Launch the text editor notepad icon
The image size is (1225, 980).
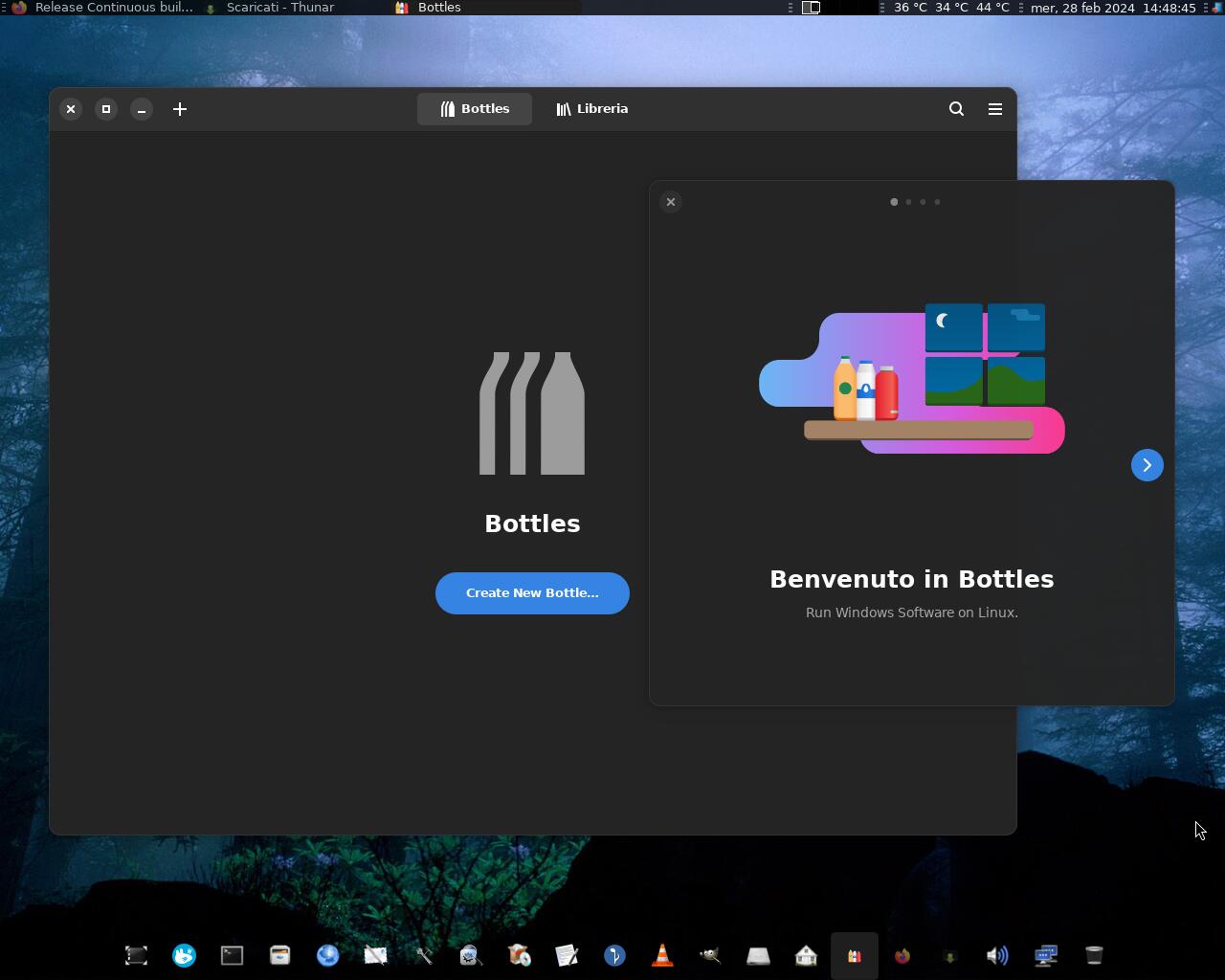[x=567, y=955]
